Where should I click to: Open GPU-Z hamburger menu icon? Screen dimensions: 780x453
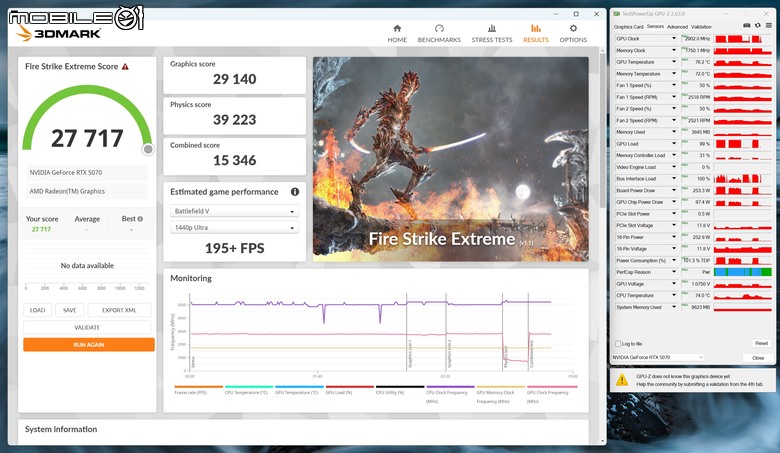(769, 26)
